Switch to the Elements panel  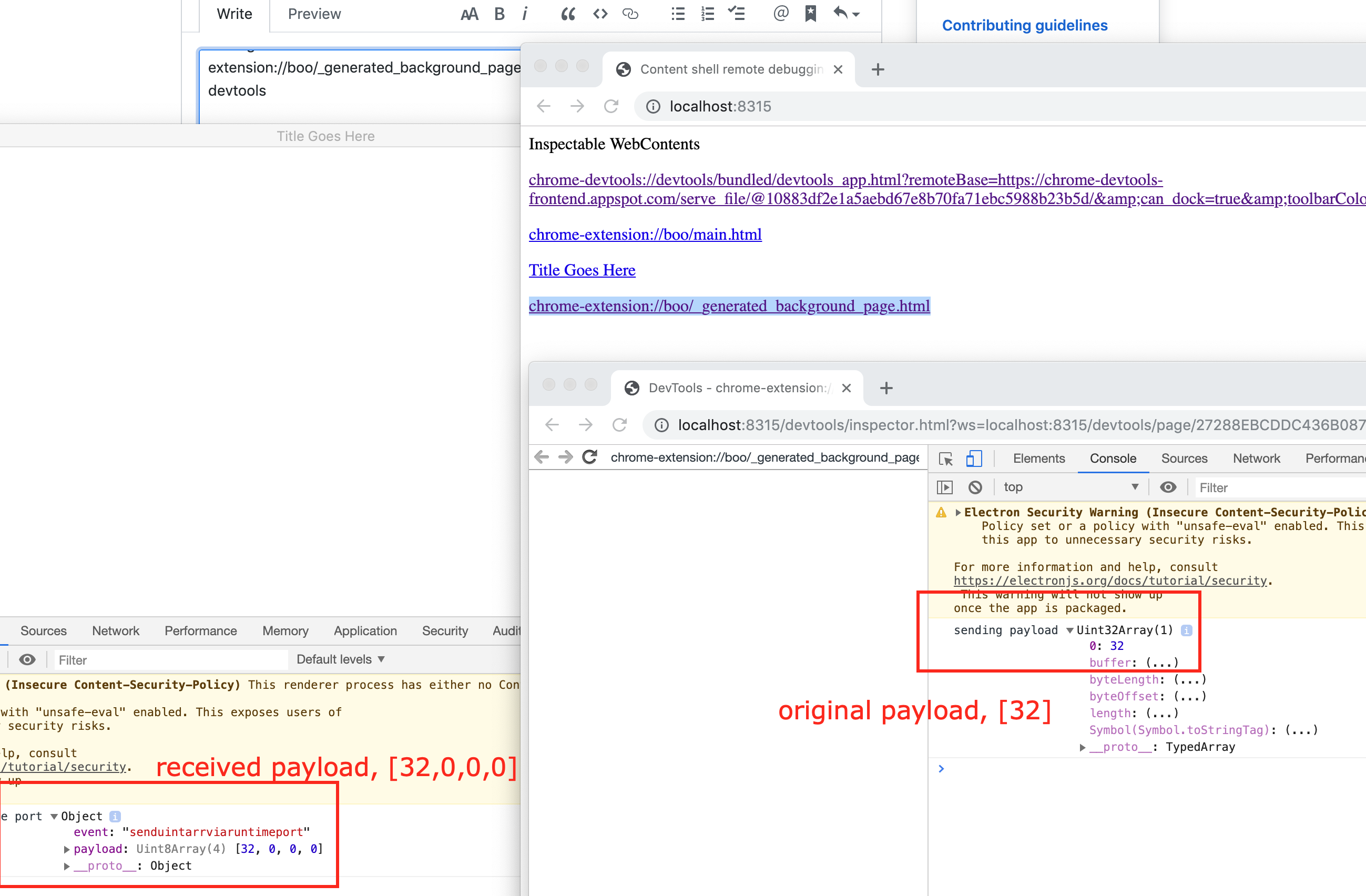(x=1038, y=458)
